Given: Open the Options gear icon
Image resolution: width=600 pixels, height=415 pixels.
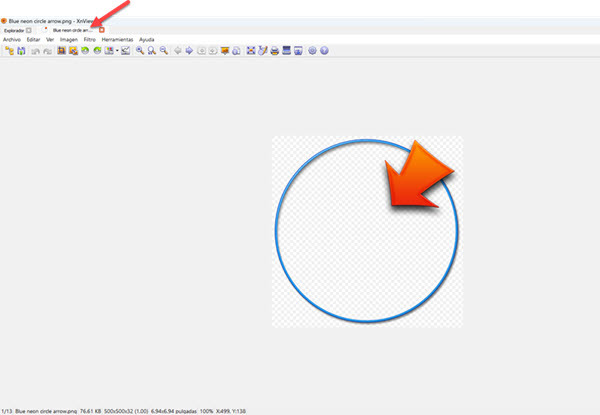Looking at the screenshot, I should coord(312,50).
